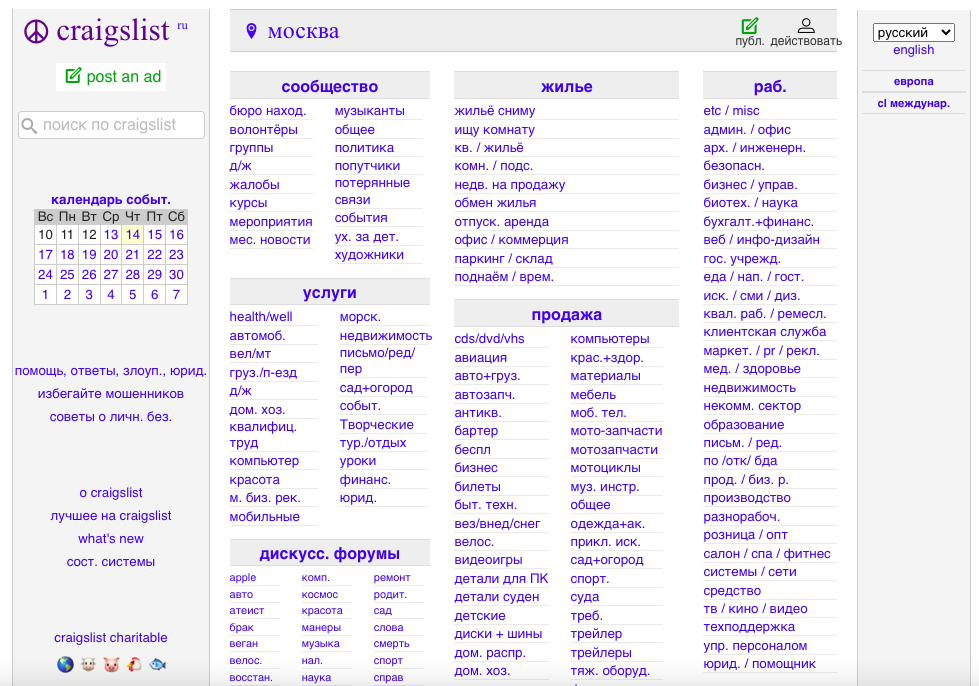
Task: Focus the поиск по craigslist search field
Action: pos(111,125)
